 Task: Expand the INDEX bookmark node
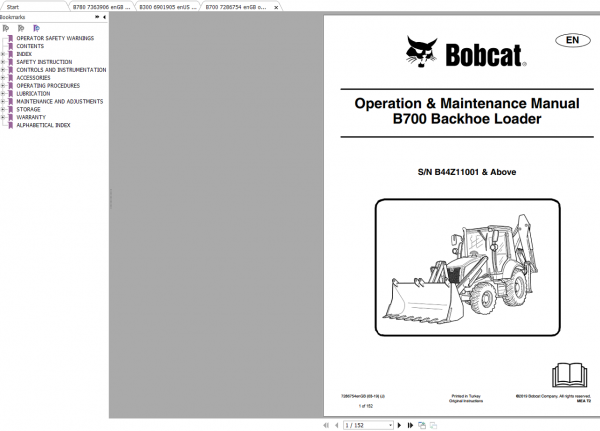coord(3,54)
